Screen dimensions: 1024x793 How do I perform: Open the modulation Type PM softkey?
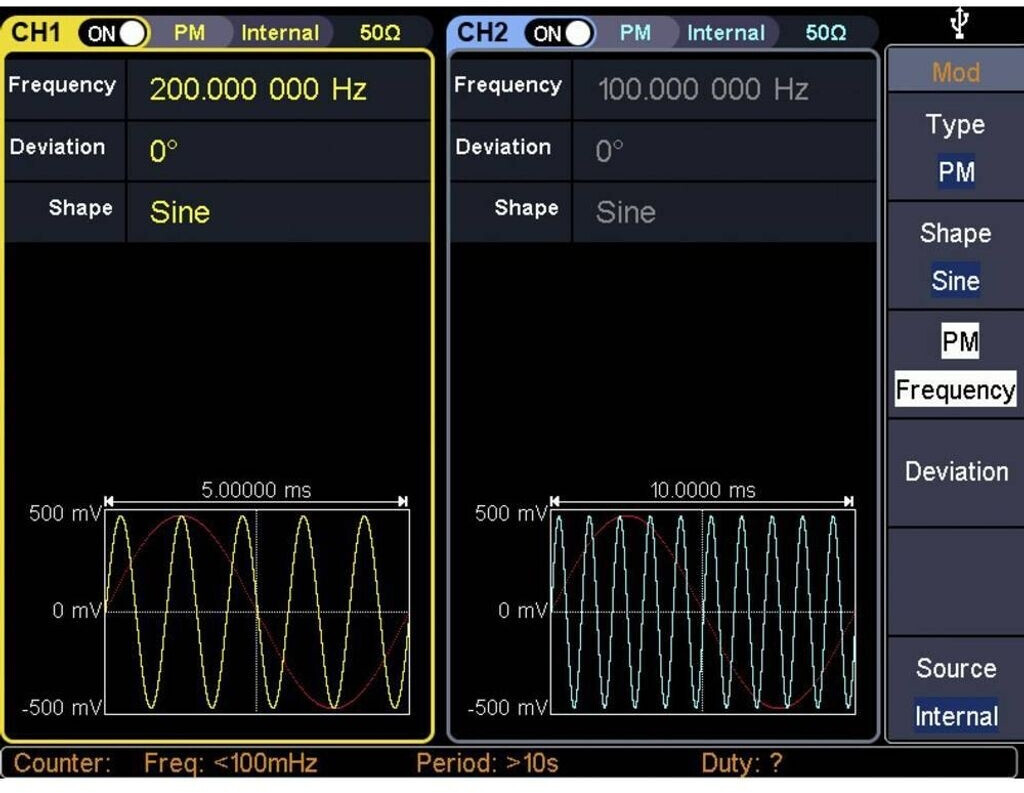(x=955, y=149)
